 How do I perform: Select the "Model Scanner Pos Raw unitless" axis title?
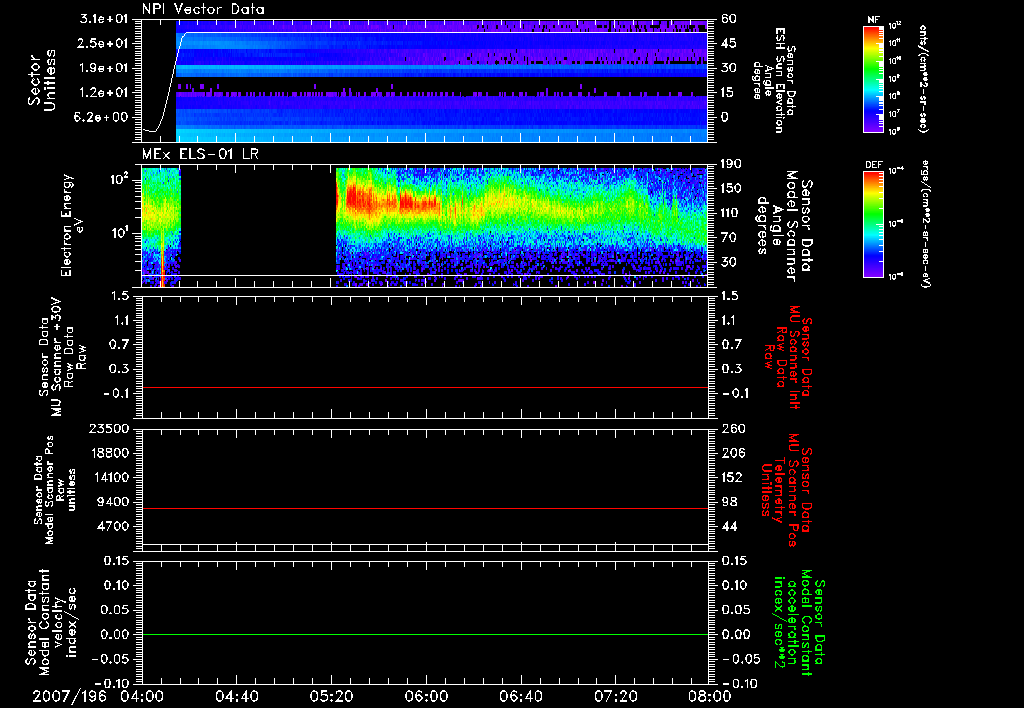(55, 490)
